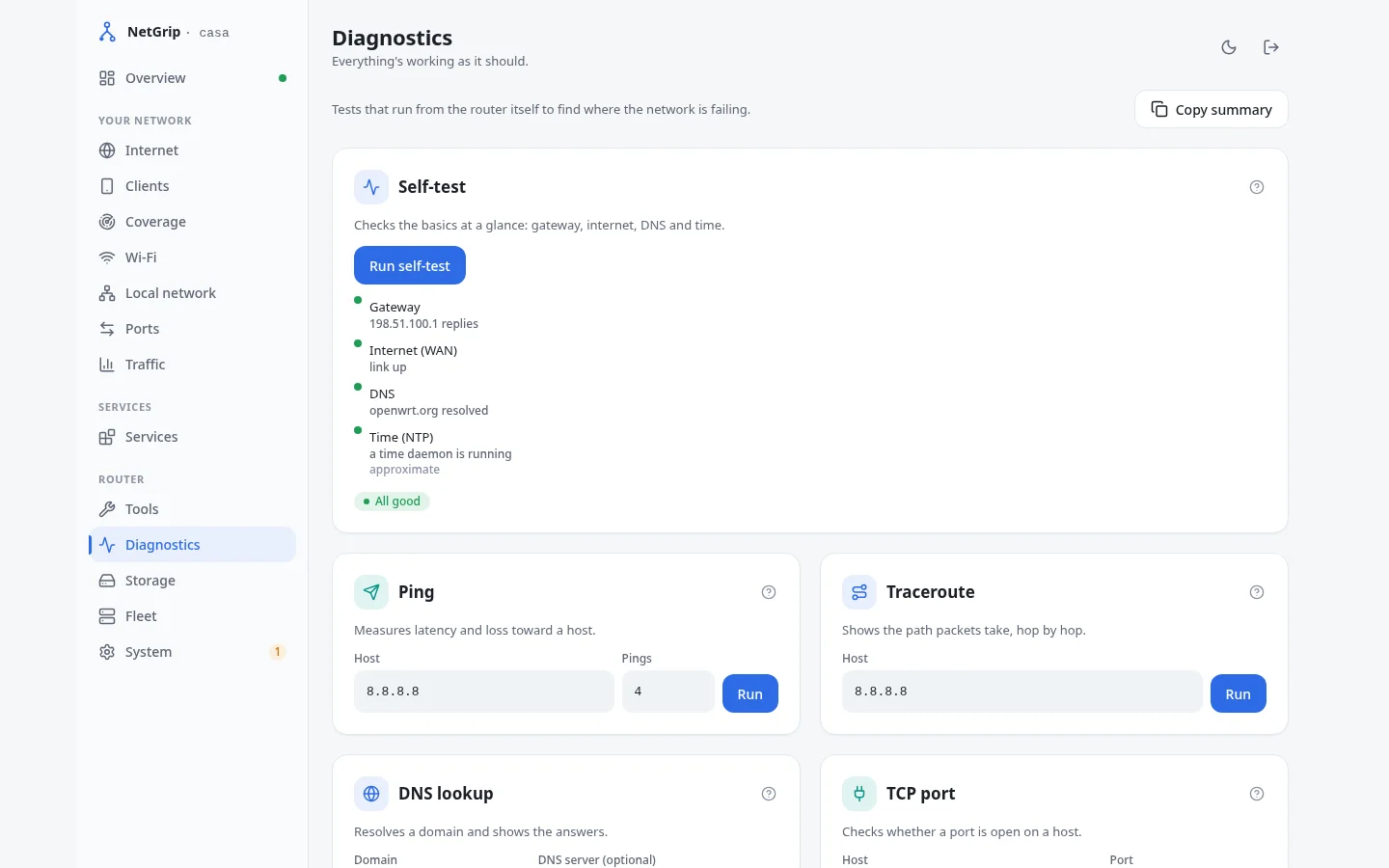
Task: Click the All good status badge
Action: (x=392, y=502)
